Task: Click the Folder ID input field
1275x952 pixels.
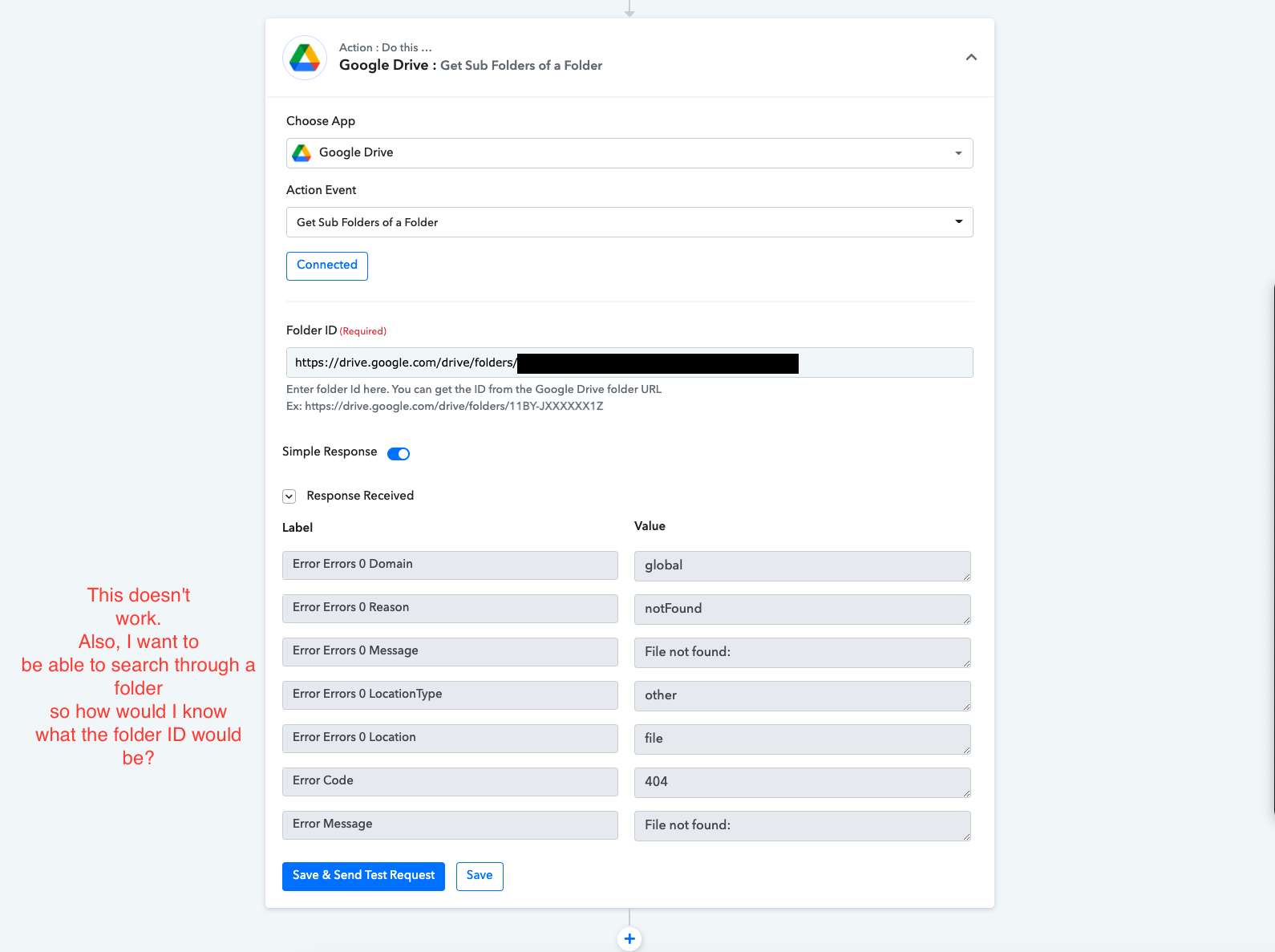Action: [629, 363]
